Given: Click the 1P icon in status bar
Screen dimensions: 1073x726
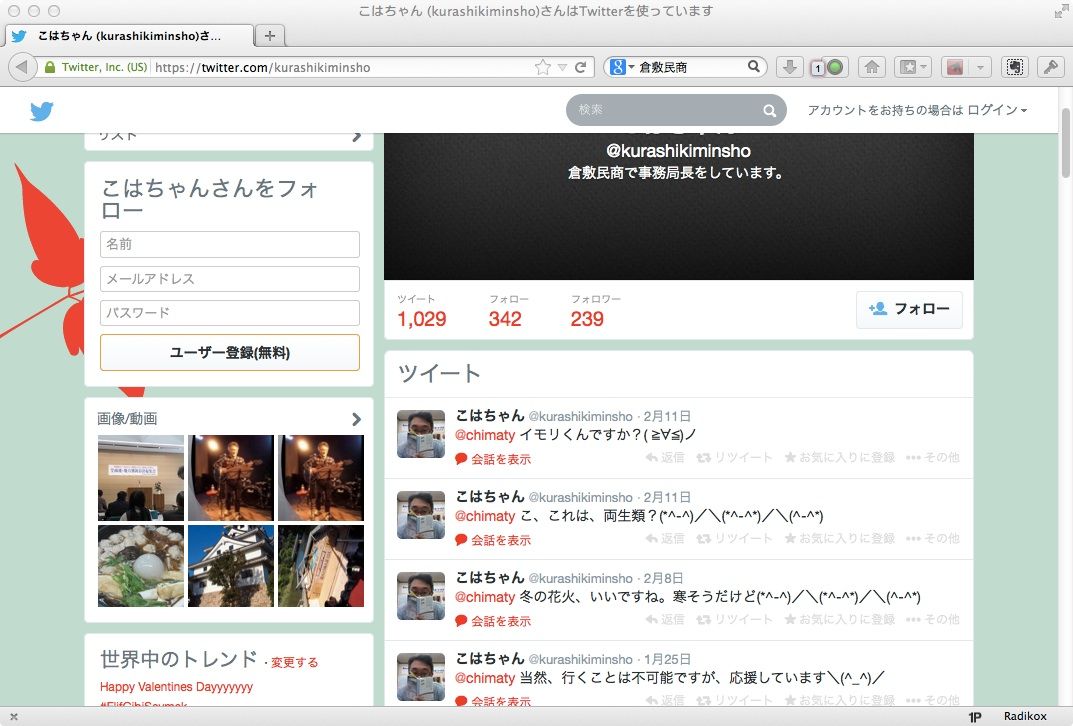Looking at the screenshot, I should click(974, 716).
